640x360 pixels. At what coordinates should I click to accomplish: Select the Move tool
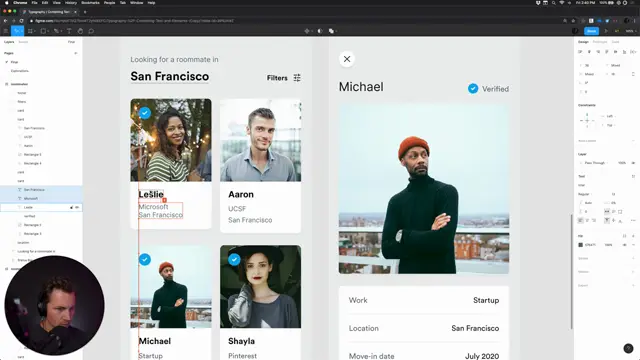(x=18, y=31)
